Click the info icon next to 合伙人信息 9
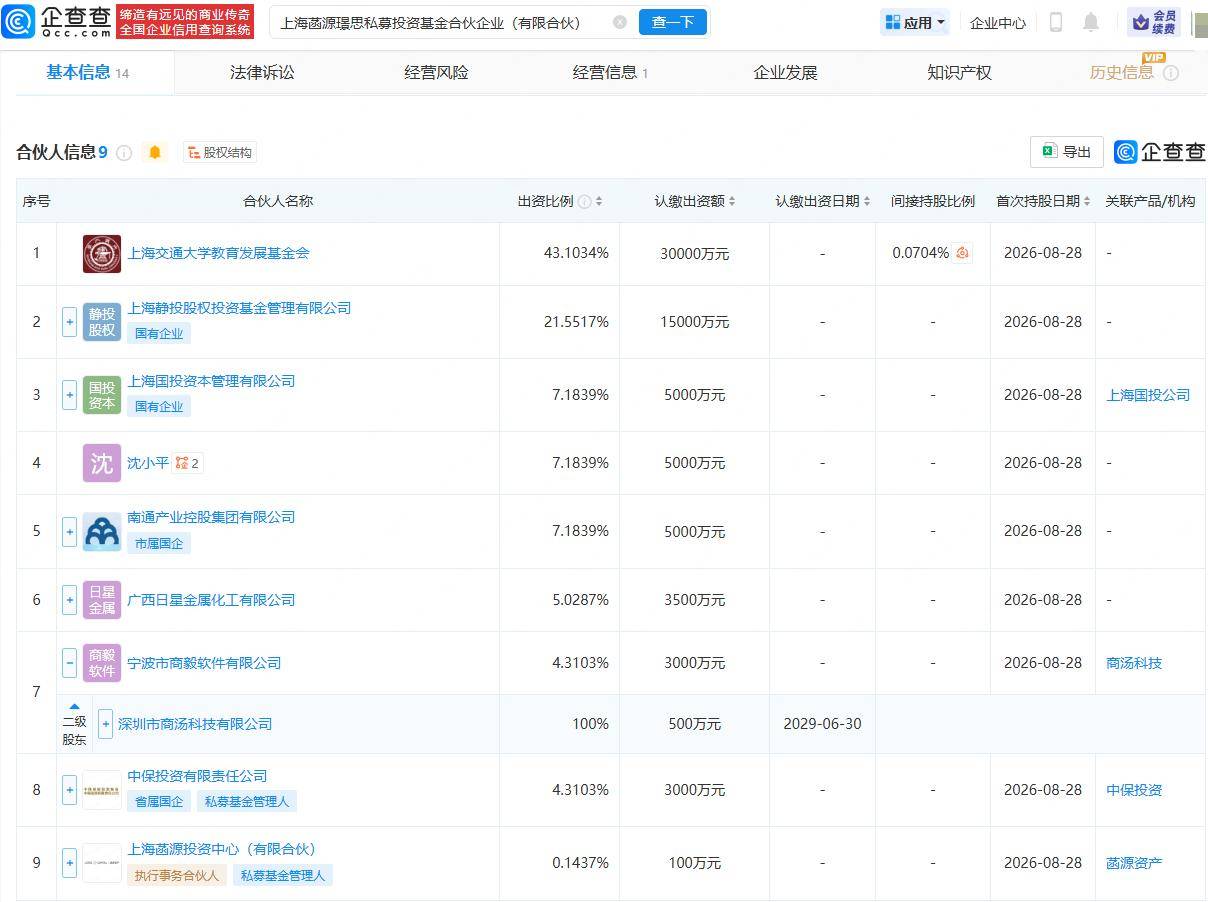Image resolution: width=1208 pixels, height=902 pixels. click(124, 153)
